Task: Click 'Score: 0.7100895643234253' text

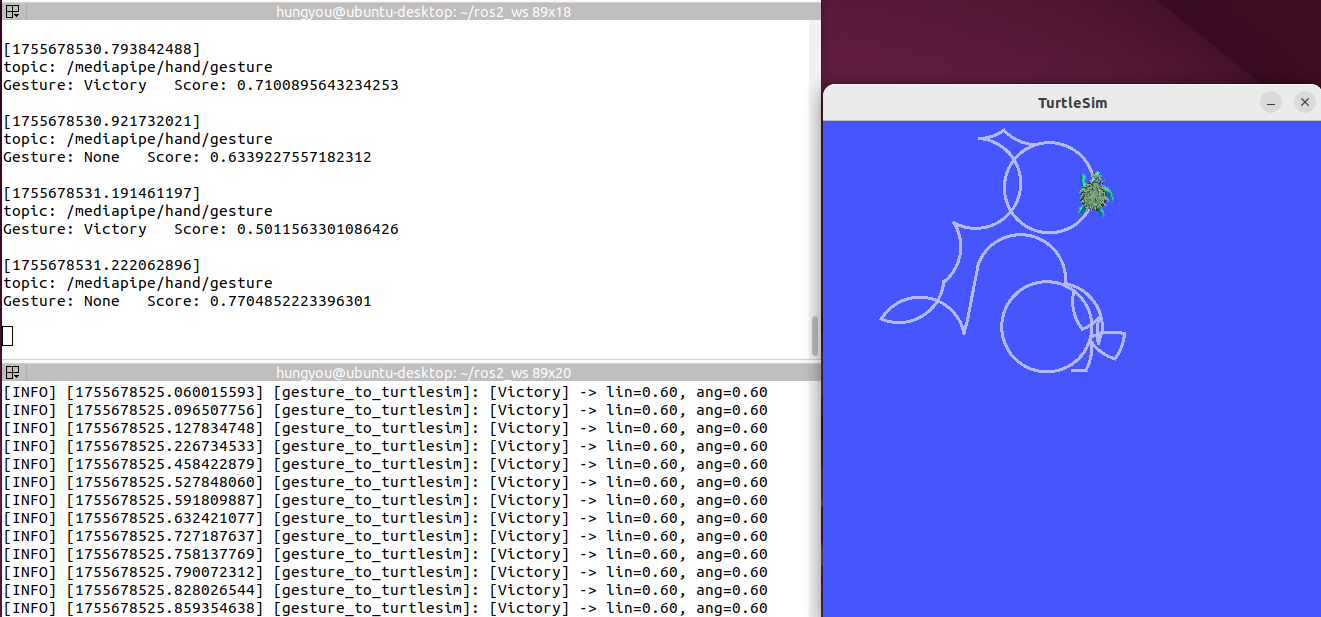Action: (x=286, y=85)
